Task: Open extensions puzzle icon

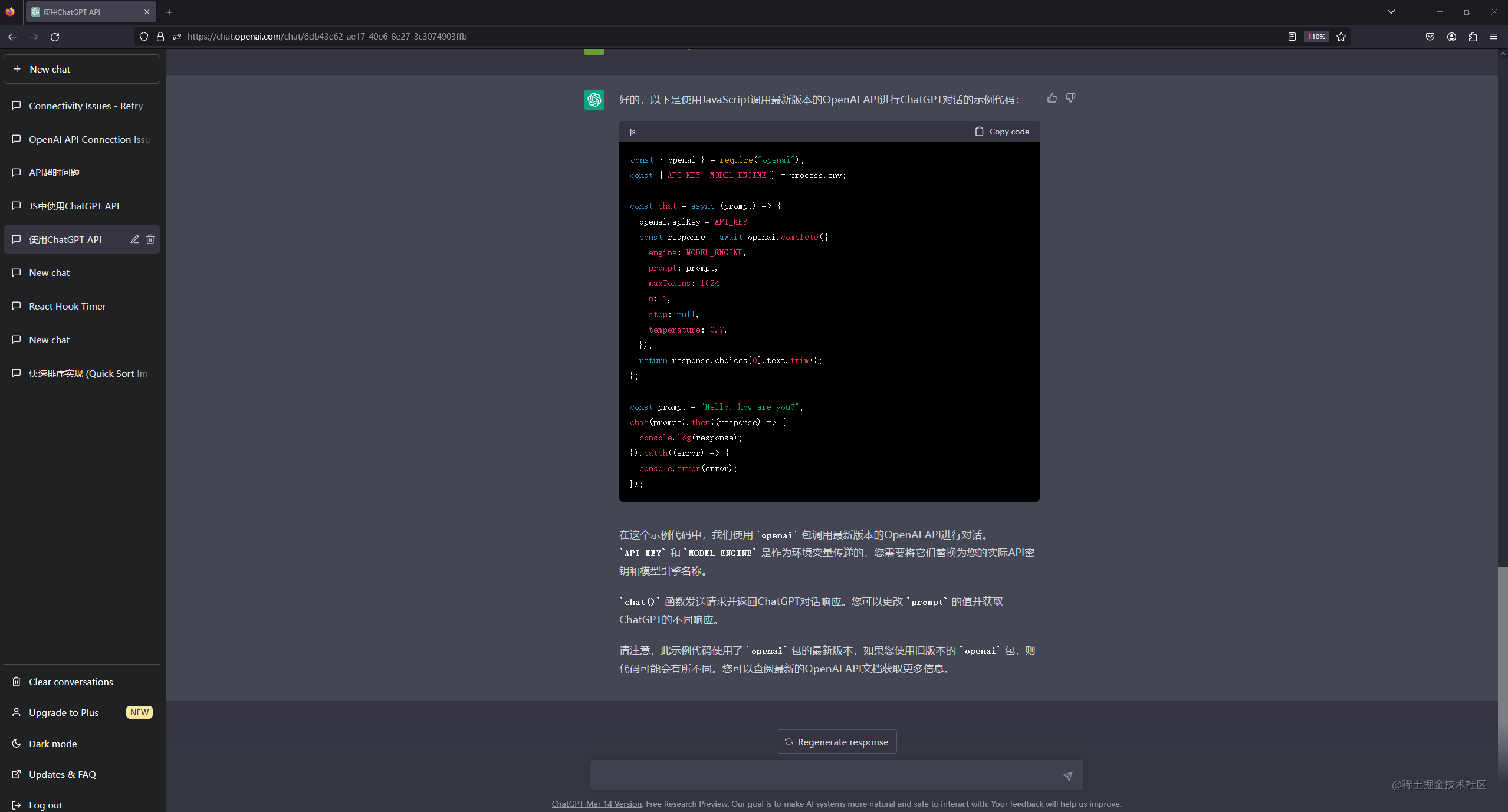Action: pos(1473,37)
